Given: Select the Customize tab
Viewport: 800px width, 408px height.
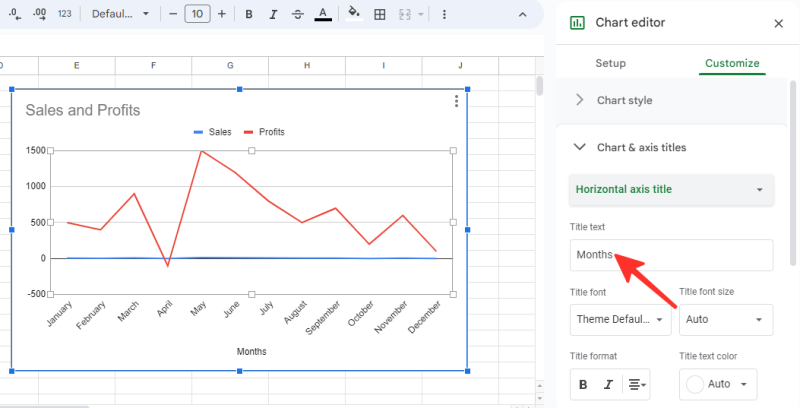Looking at the screenshot, I should click(x=732, y=63).
